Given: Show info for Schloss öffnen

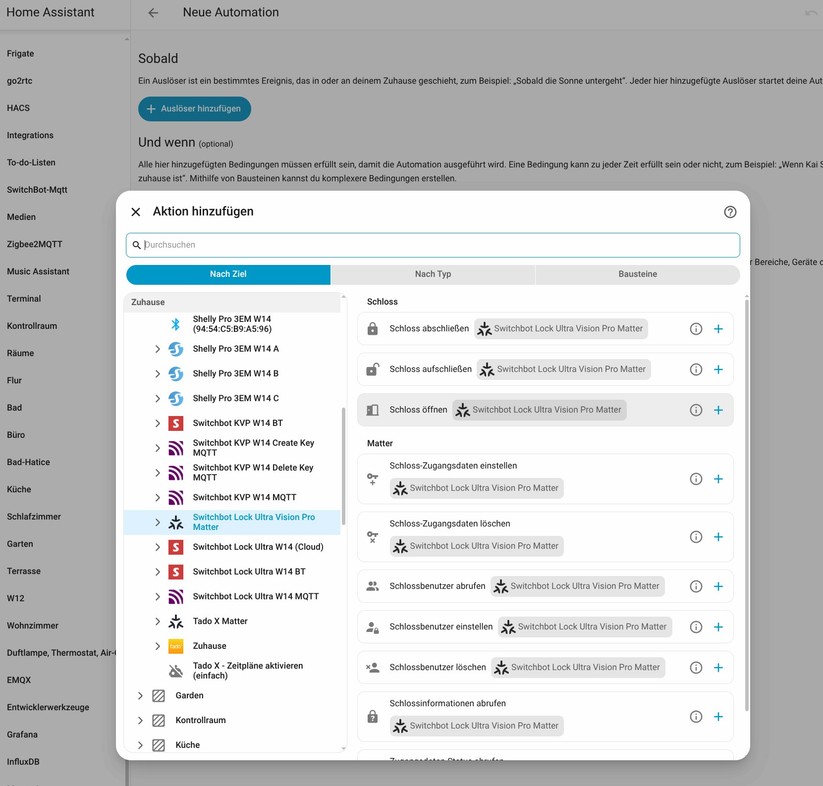Looking at the screenshot, I should click(x=695, y=410).
